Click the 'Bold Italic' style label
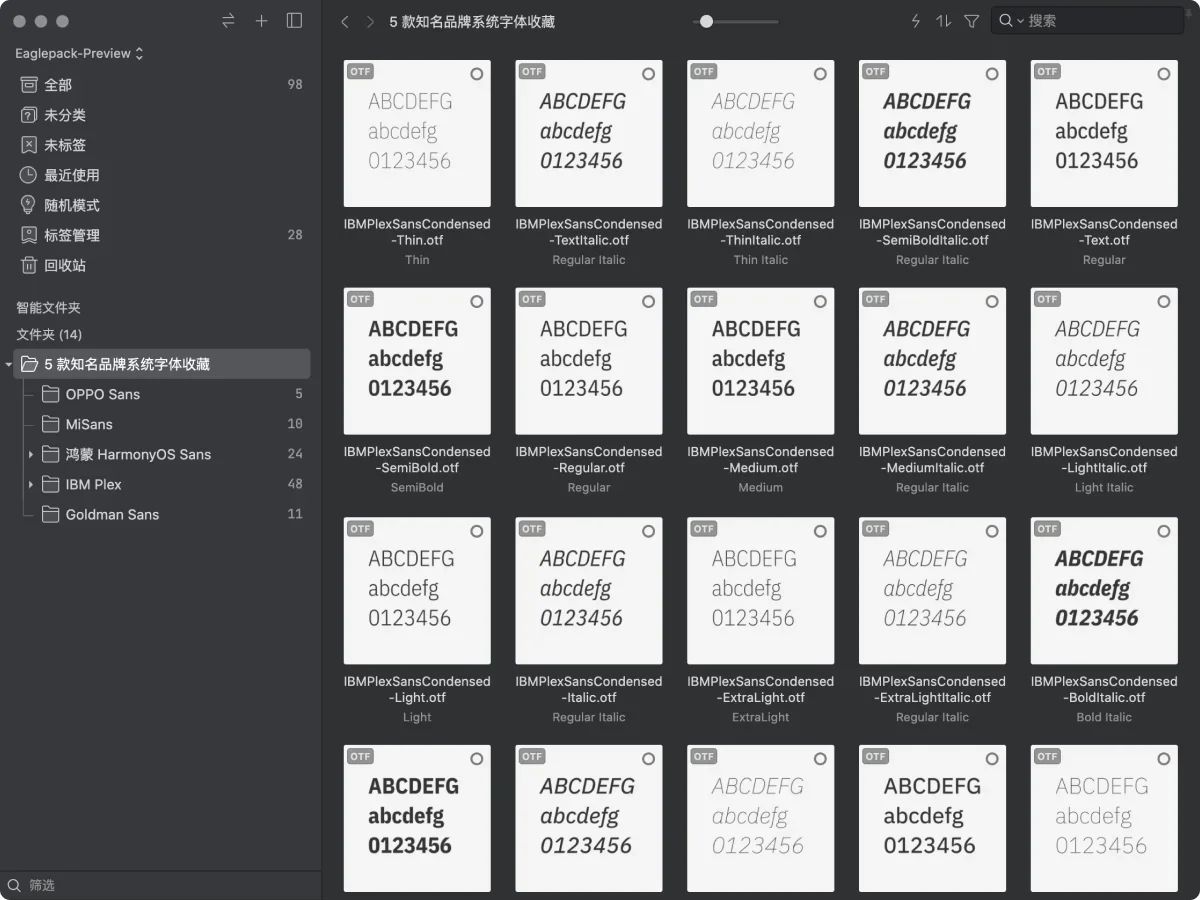 point(1104,717)
